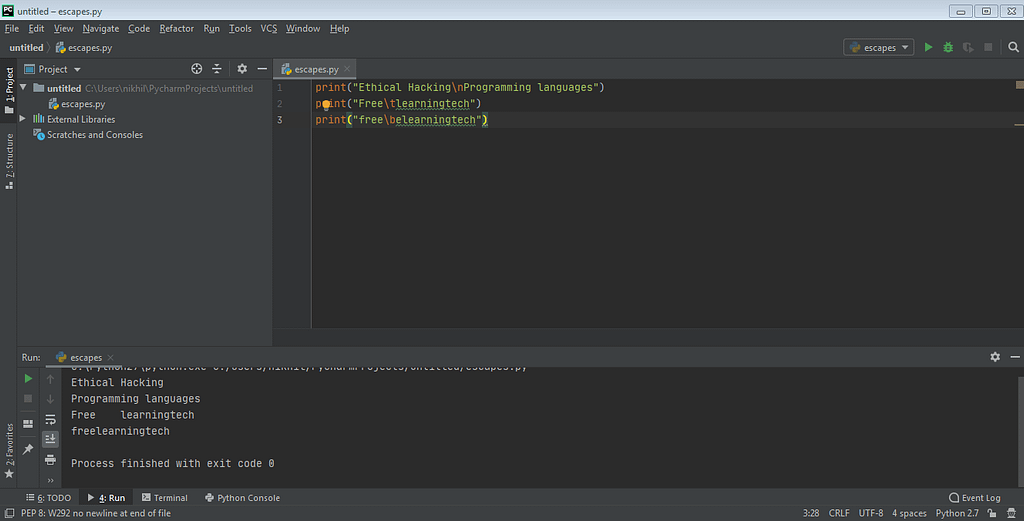Open the Run menu

click(x=211, y=28)
